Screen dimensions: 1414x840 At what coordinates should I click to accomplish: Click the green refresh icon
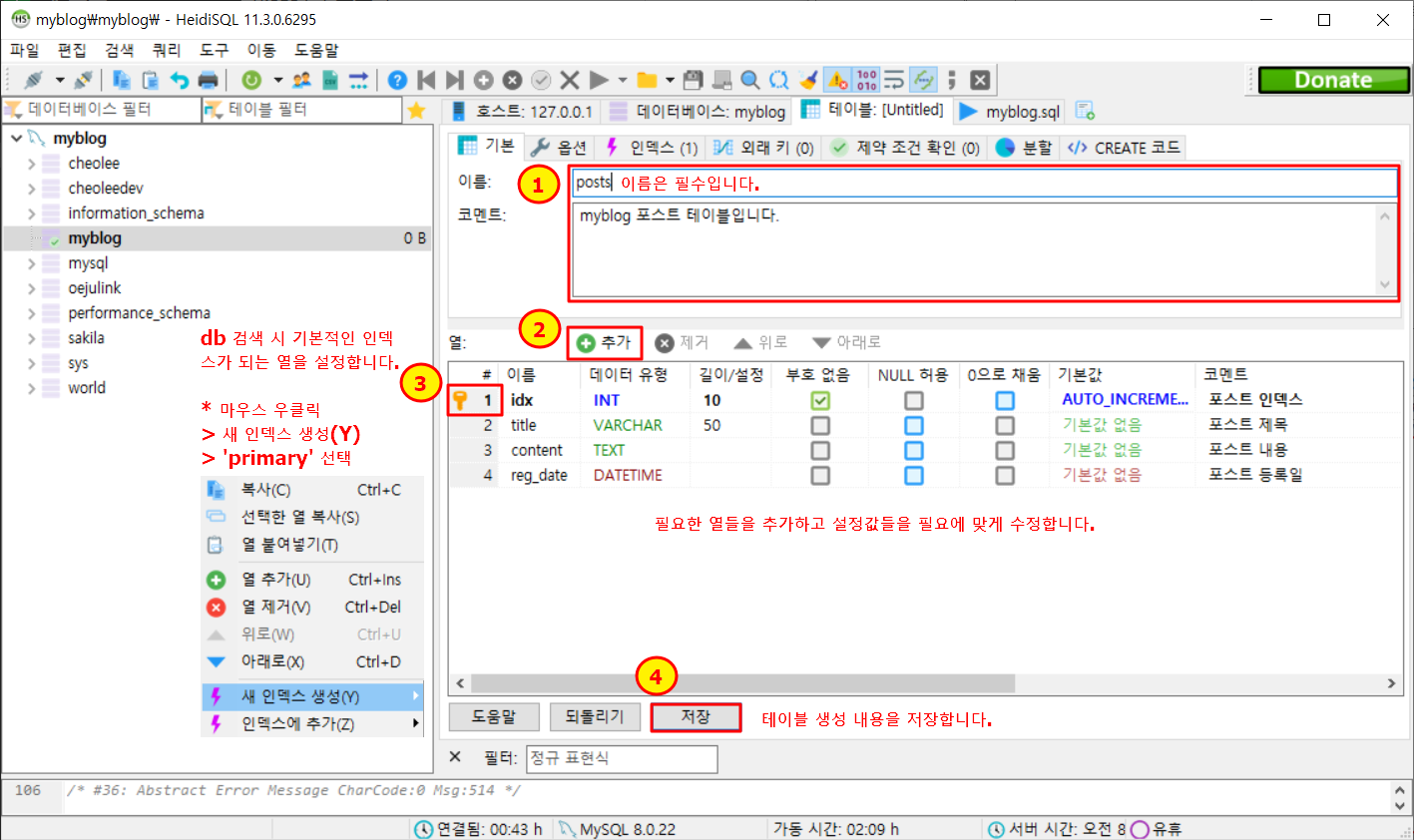click(251, 80)
